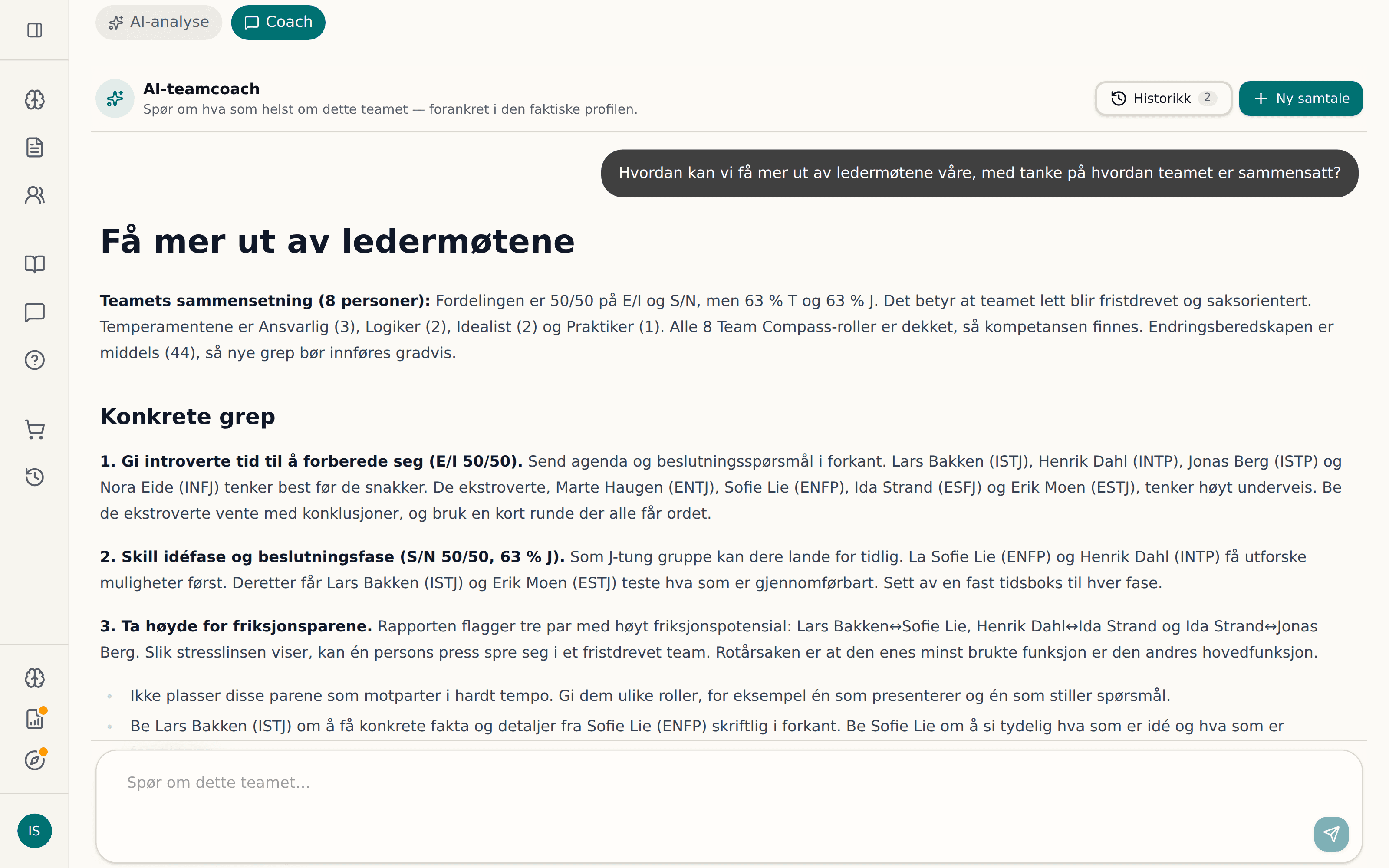The image size is (1389, 868).
Task: Click the heading 'Få mer ut av ledermøtene'
Action: coord(337,240)
